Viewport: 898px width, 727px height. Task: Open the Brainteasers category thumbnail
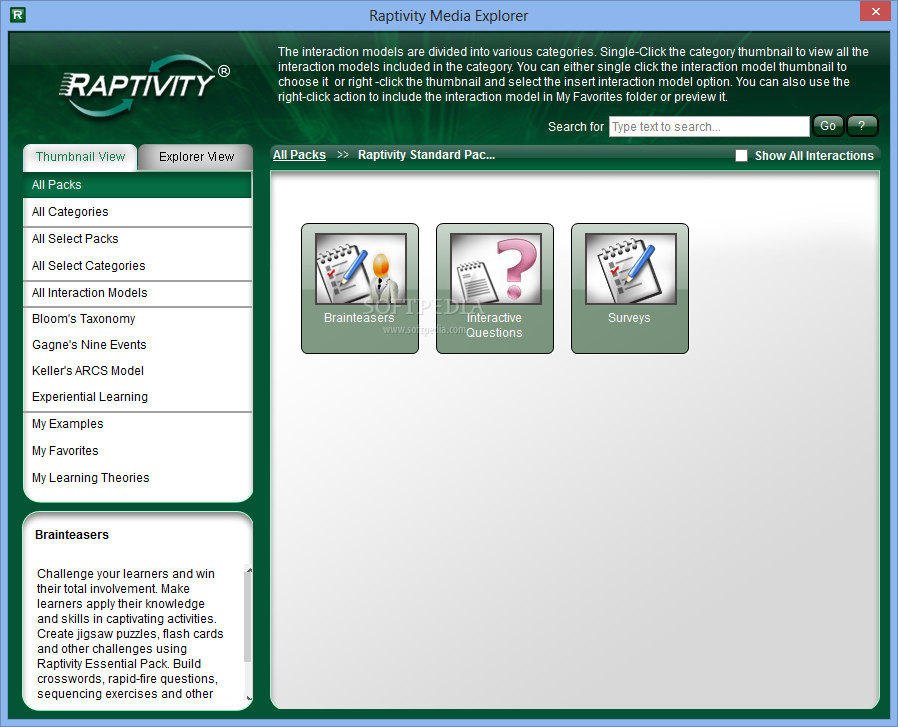pos(360,288)
